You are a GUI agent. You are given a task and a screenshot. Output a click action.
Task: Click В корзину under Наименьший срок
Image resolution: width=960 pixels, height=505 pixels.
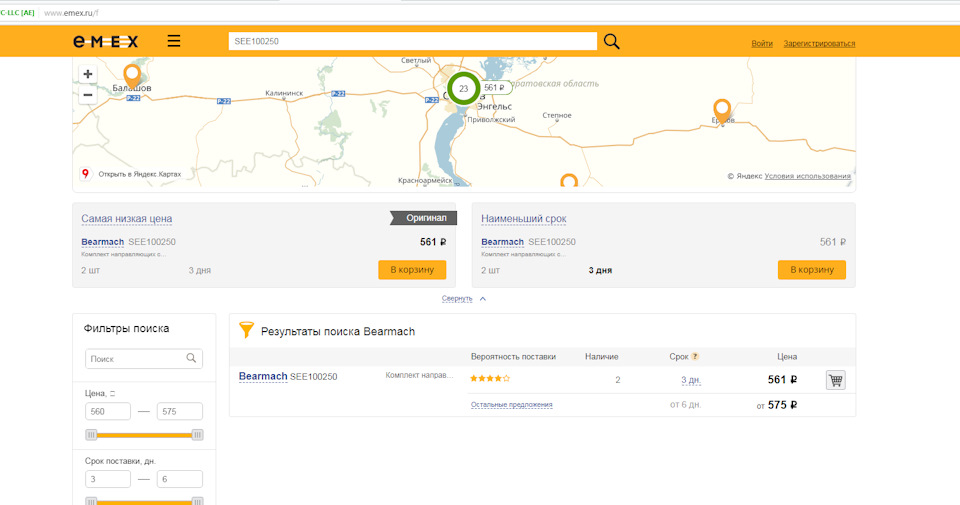click(812, 270)
